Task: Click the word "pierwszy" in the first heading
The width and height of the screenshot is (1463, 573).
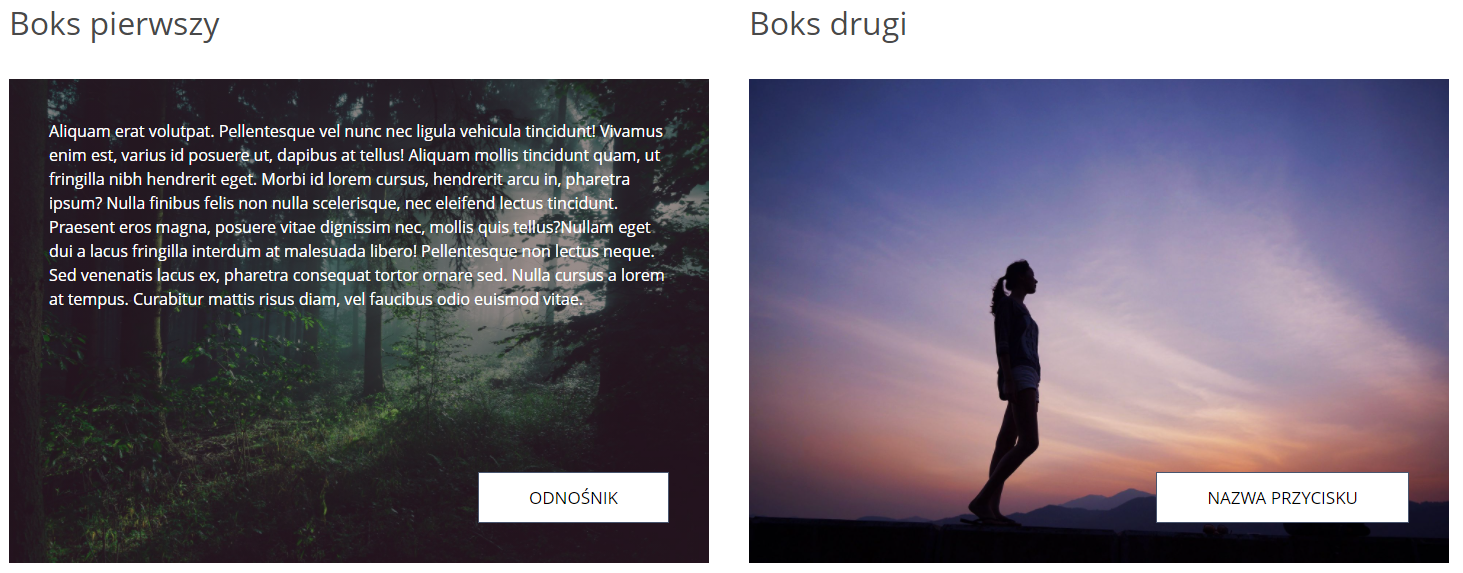Action: click(154, 26)
